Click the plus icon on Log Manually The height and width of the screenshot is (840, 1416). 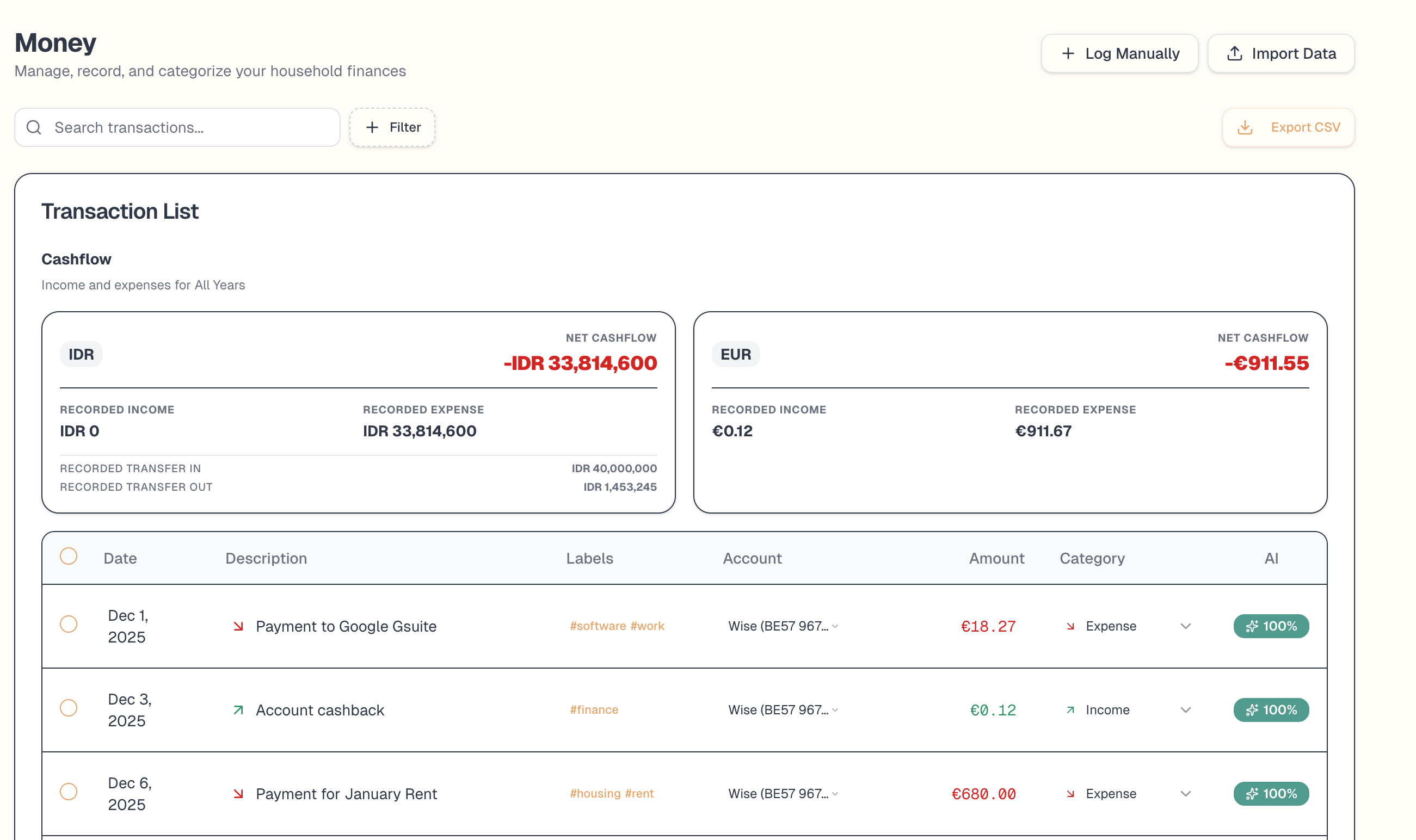(x=1068, y=53)
